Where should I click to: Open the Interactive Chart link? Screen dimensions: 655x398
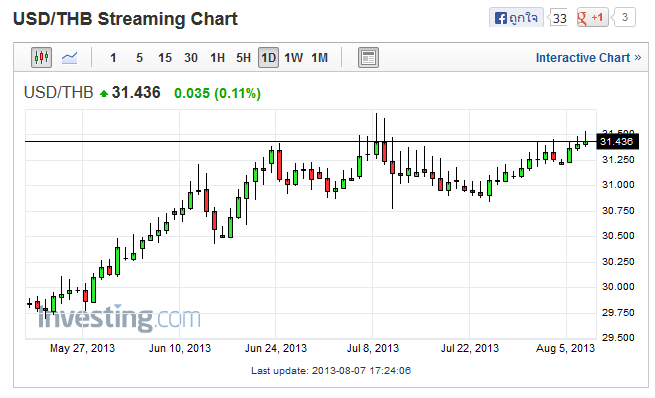[x=588, y=58]
